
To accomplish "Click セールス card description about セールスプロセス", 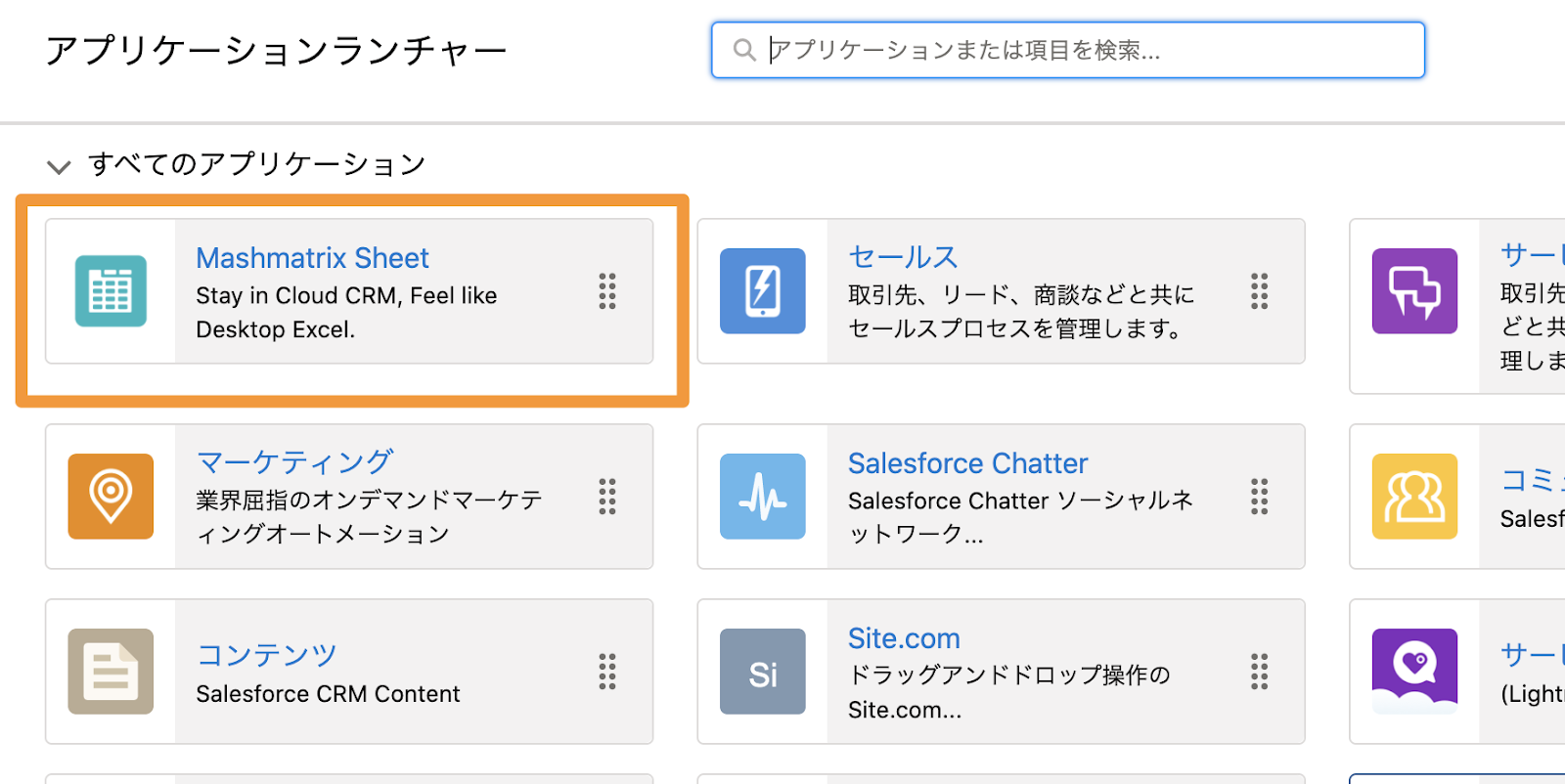I will point(1021,312).
